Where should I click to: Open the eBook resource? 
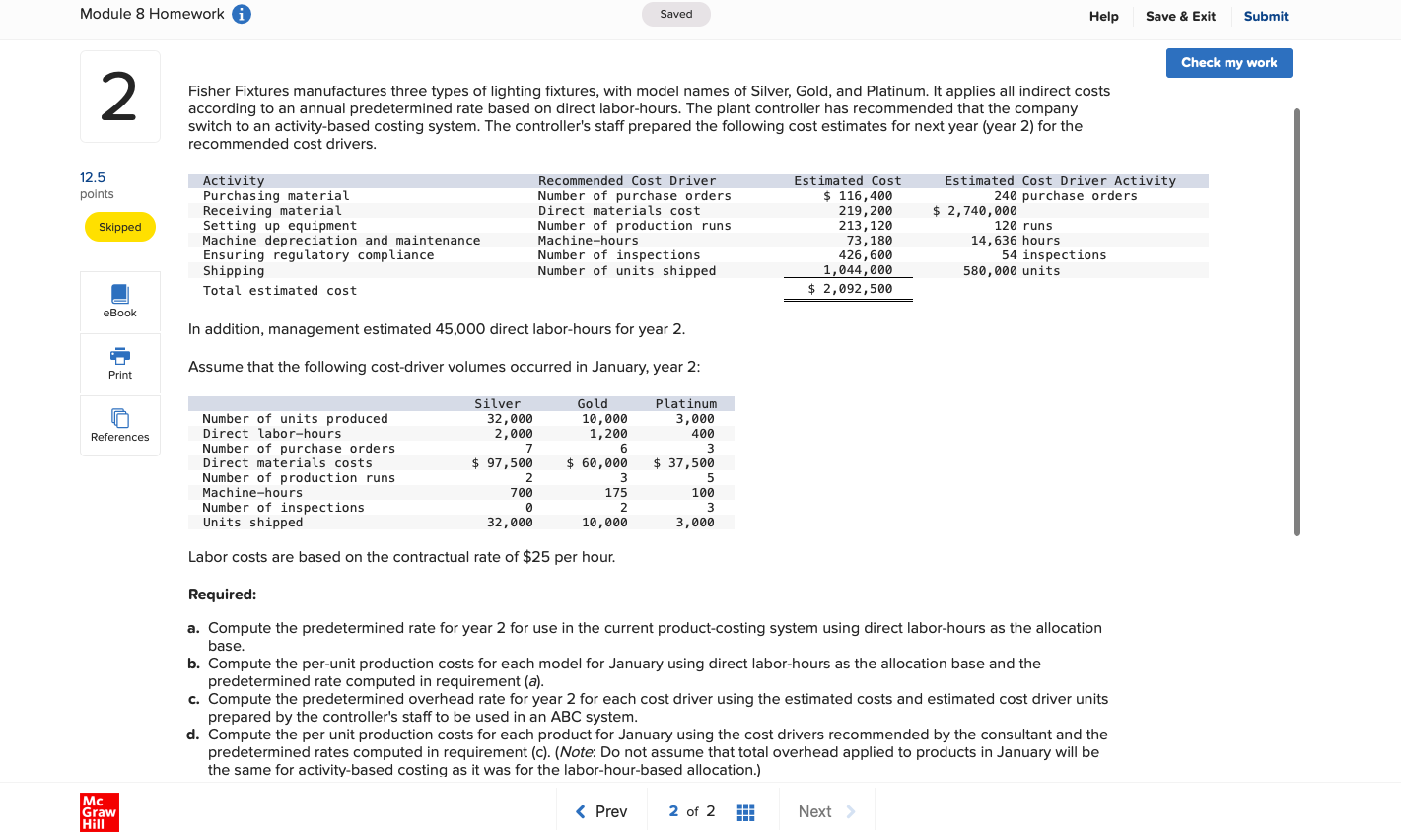[119, 301]
